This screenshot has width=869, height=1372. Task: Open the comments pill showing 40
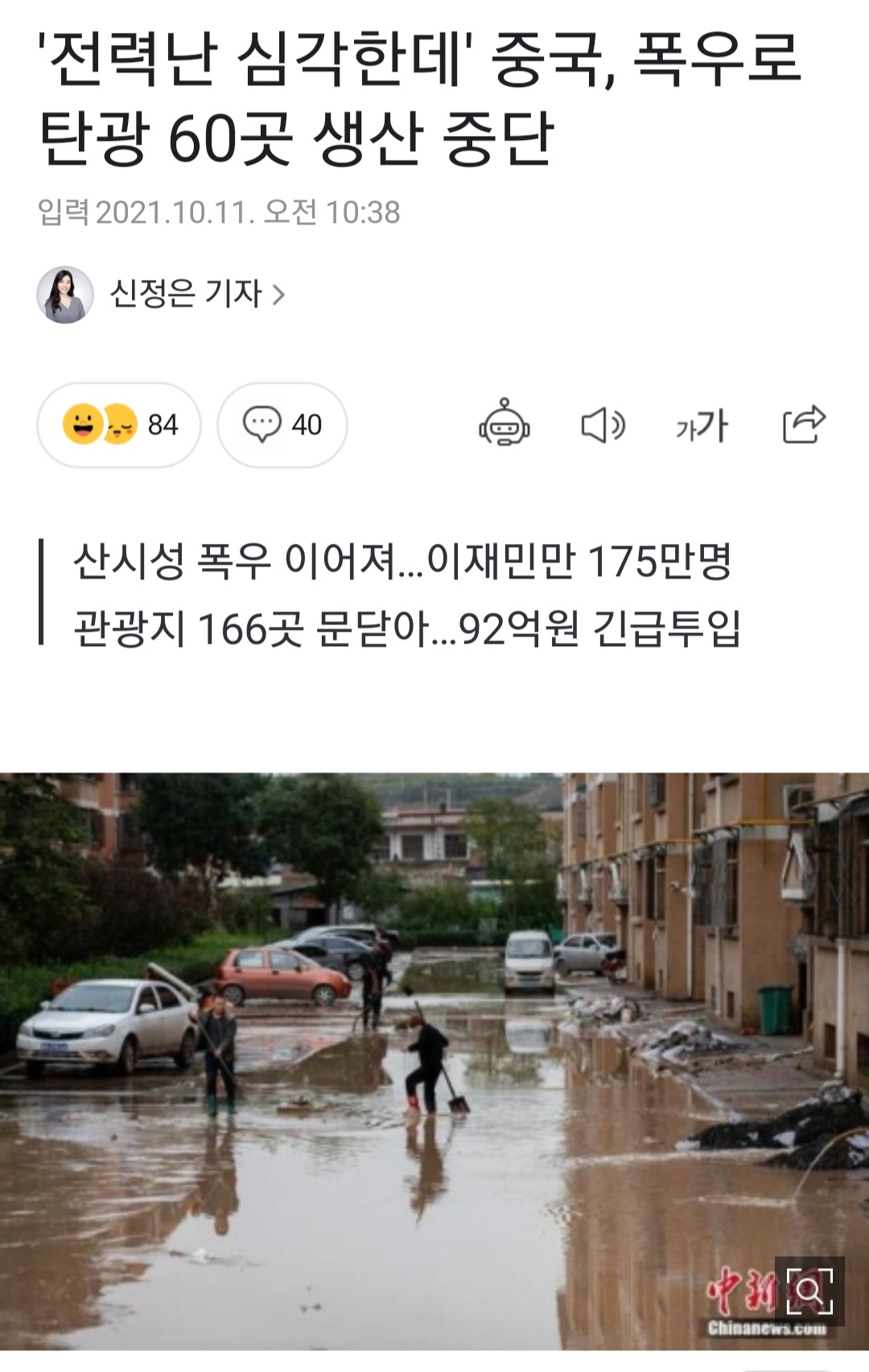point(282,425)
